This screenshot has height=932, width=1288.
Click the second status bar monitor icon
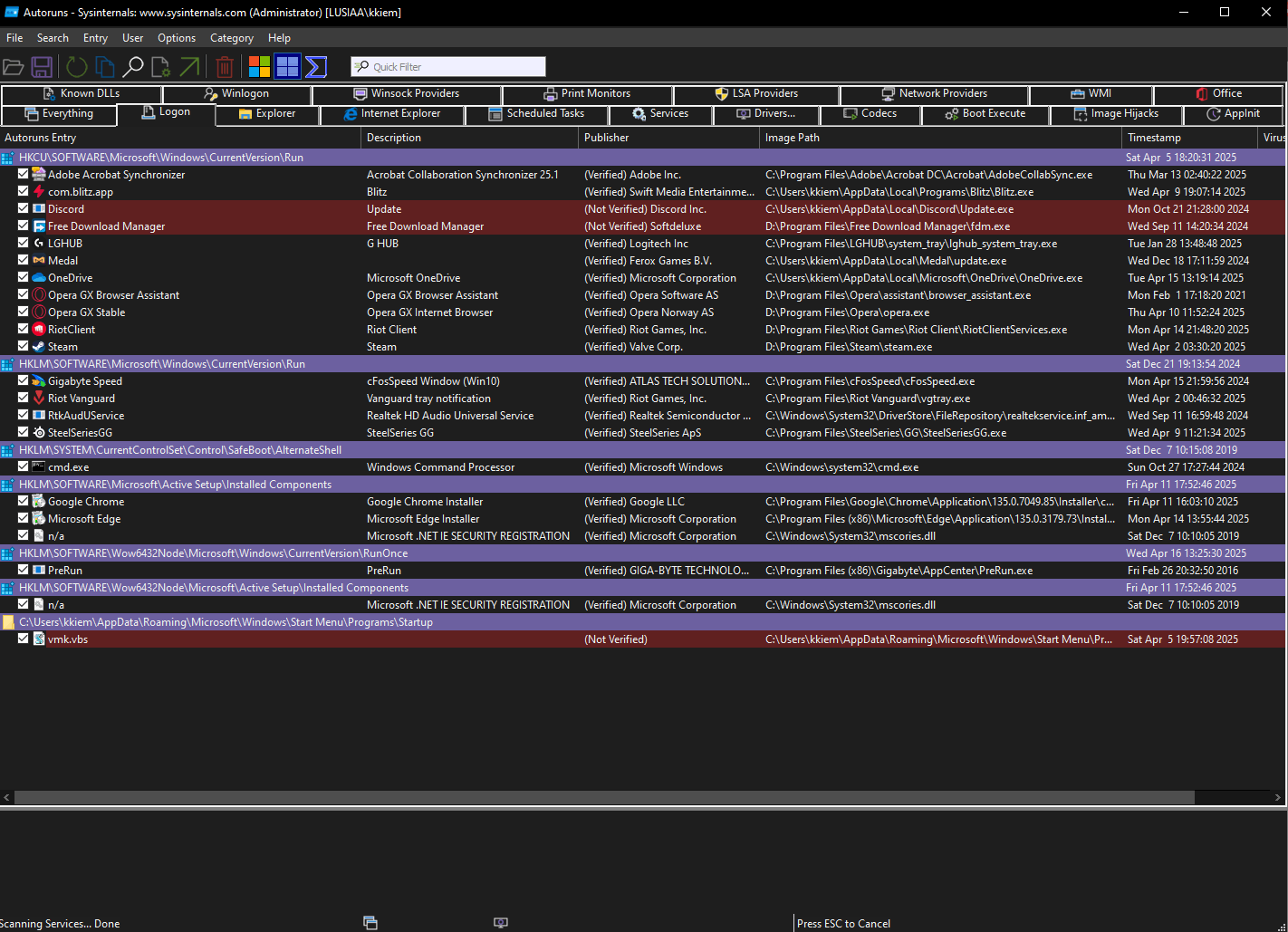tap(501, 923)
